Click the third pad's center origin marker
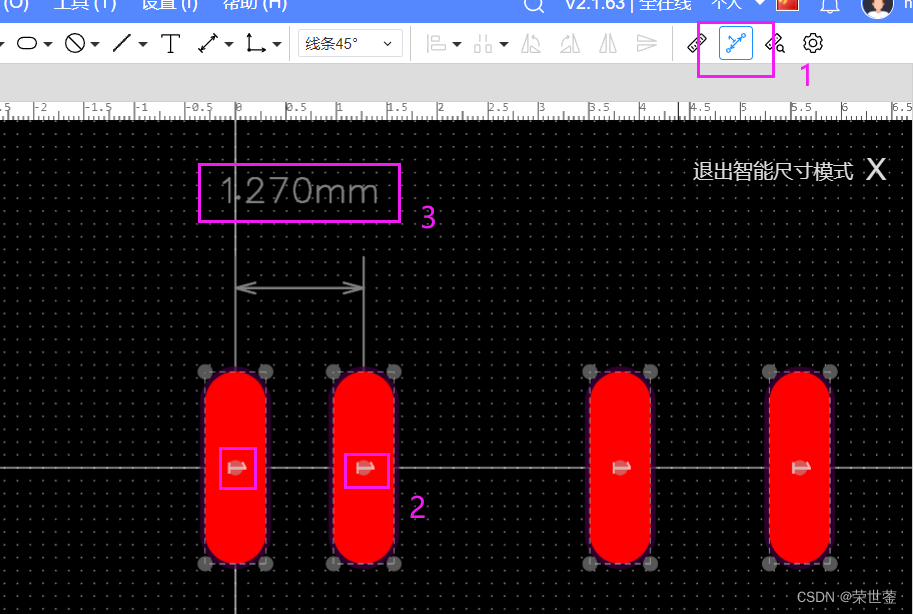This screenshot has width=913, height=614. (621, 468)
